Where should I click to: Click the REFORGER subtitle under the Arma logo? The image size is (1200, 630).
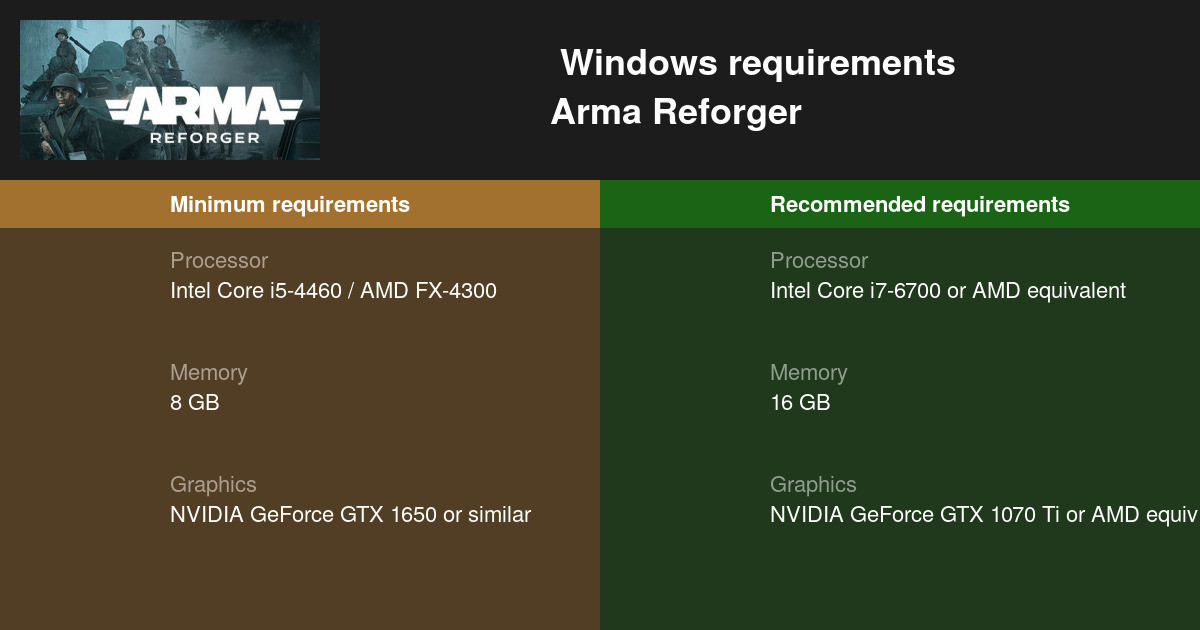tap(205, 137)
